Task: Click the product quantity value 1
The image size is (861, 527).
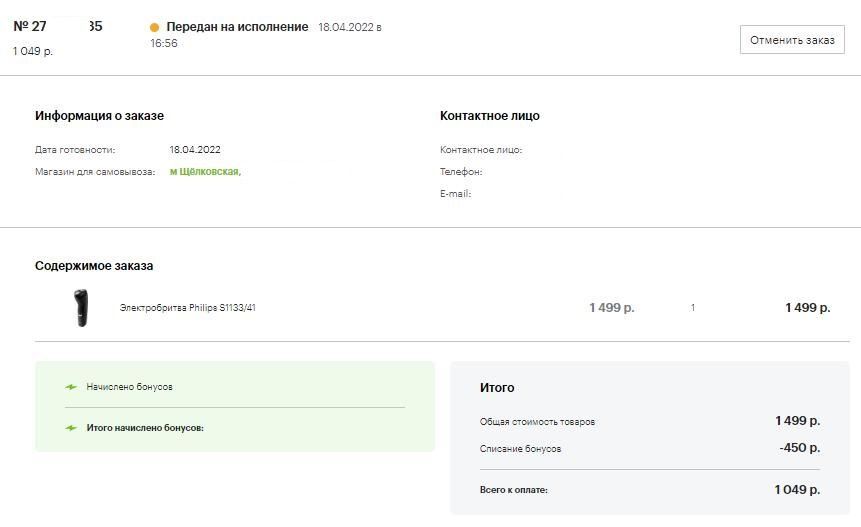Action: [x=693, y=308]
